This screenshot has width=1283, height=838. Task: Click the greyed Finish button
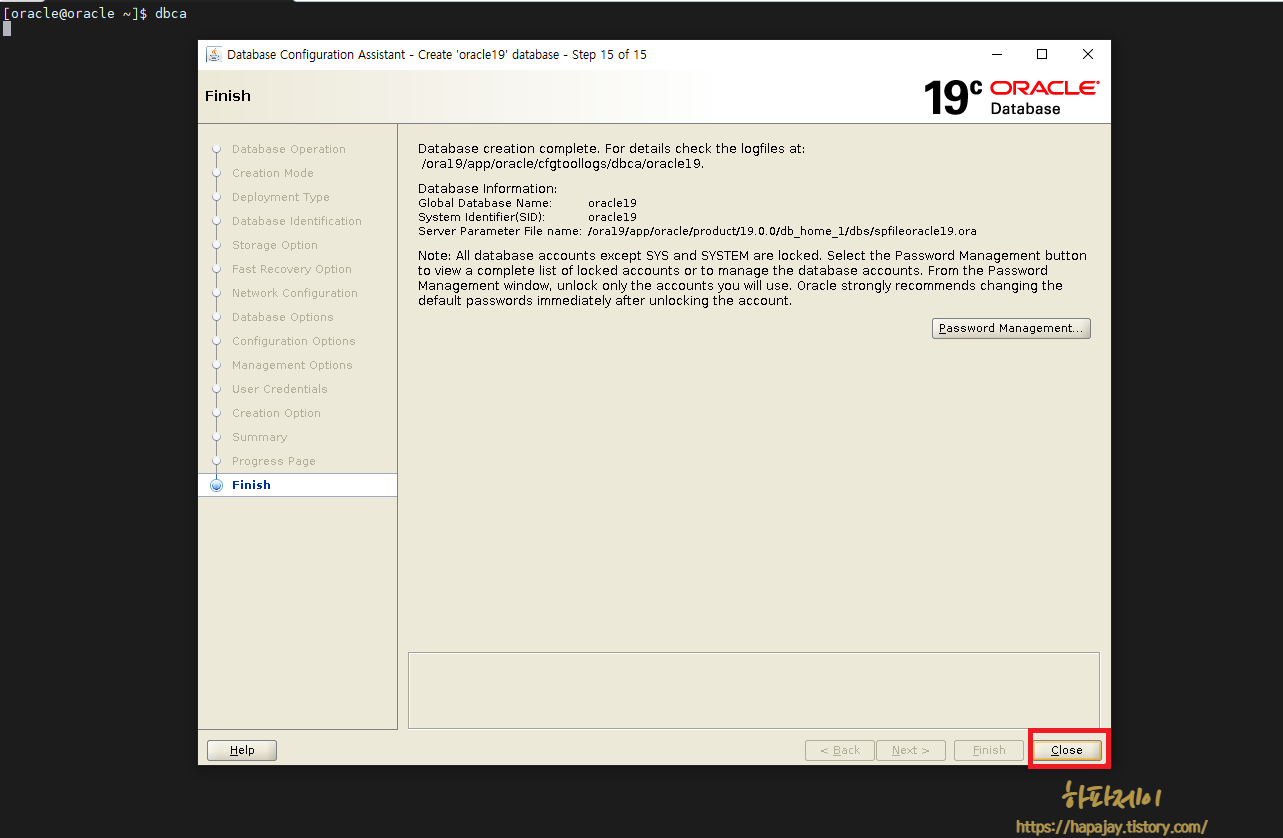(989, 750)
